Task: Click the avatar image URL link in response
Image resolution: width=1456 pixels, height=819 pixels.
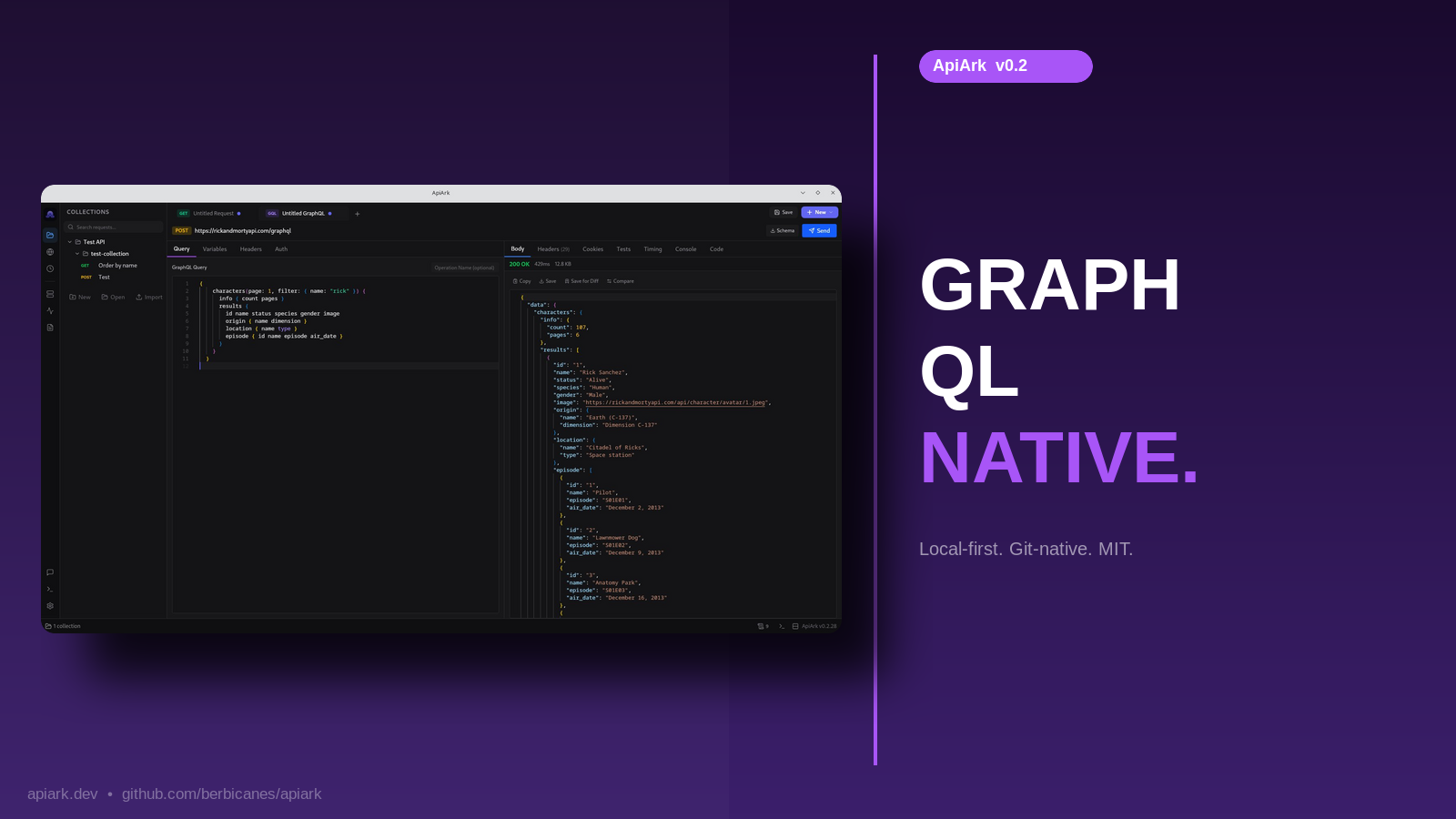Action: coord(675,402)
